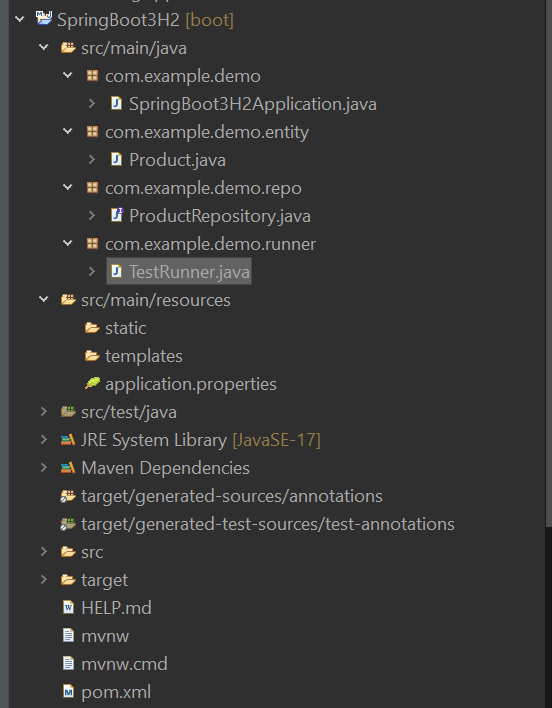Click the JRE System Library icon
This screenshot has width=552, height=708.
(68, 440)
